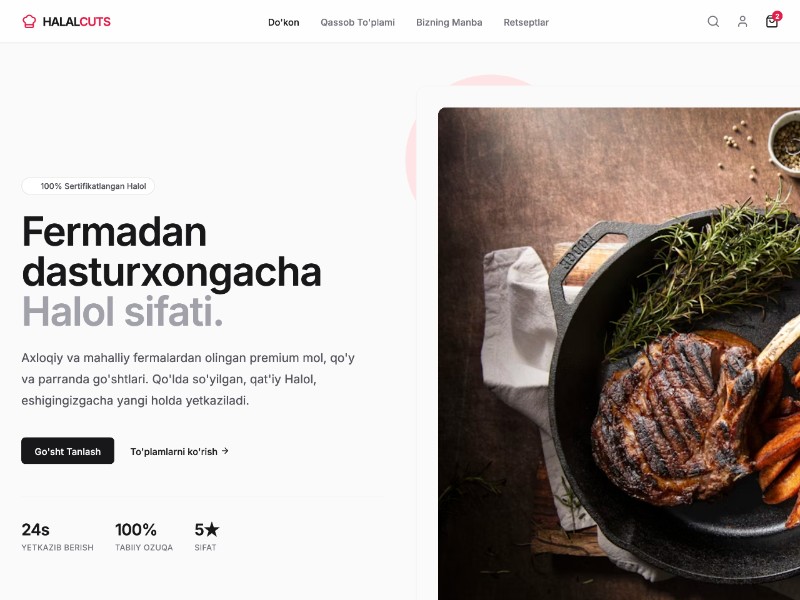Click the Fermadan dasturxongacha headline
This screenshot has height=600, width=800.
[171, 252]
